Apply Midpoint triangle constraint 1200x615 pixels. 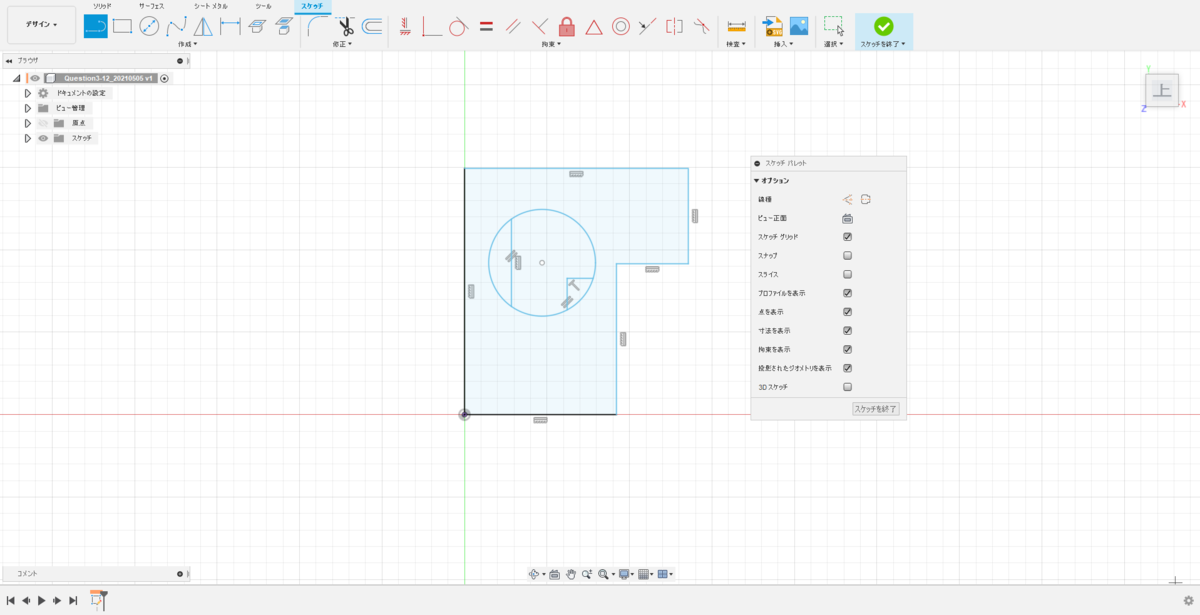coord(594,27)
